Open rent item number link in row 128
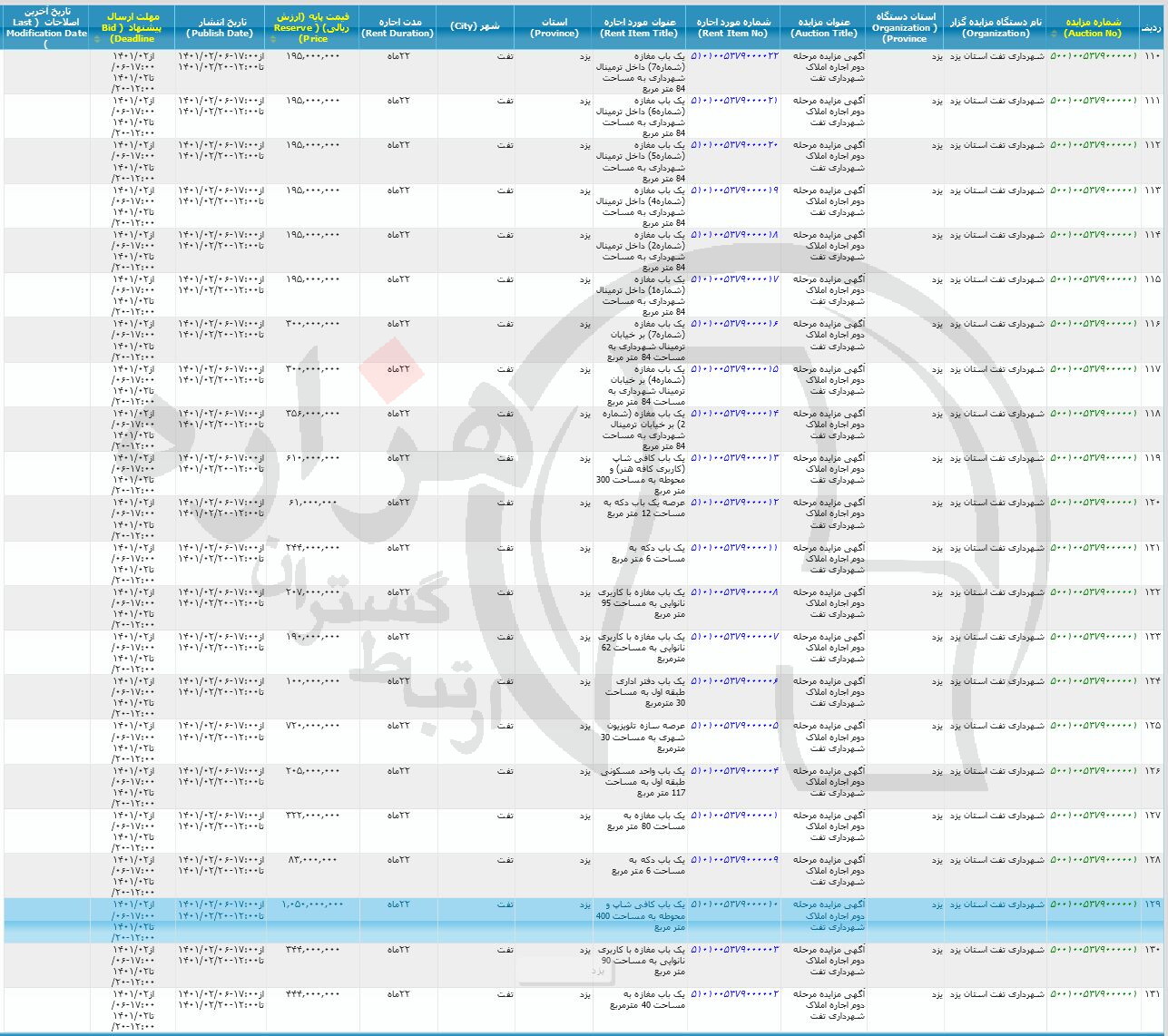 735,860
